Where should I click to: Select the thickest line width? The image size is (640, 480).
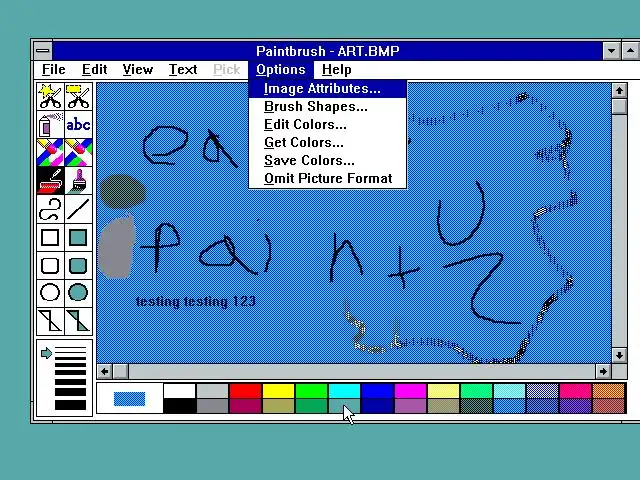(70, 405)
